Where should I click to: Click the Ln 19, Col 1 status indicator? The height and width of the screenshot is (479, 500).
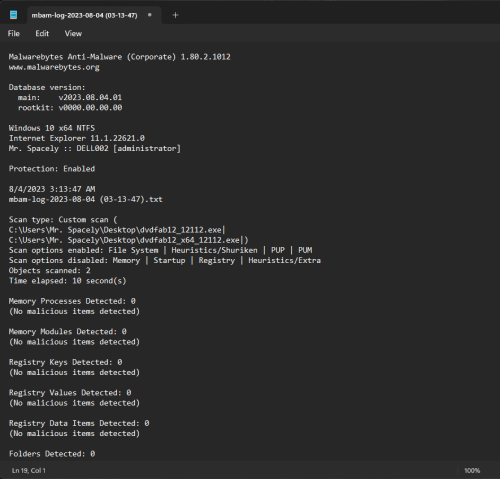[29, 471]
